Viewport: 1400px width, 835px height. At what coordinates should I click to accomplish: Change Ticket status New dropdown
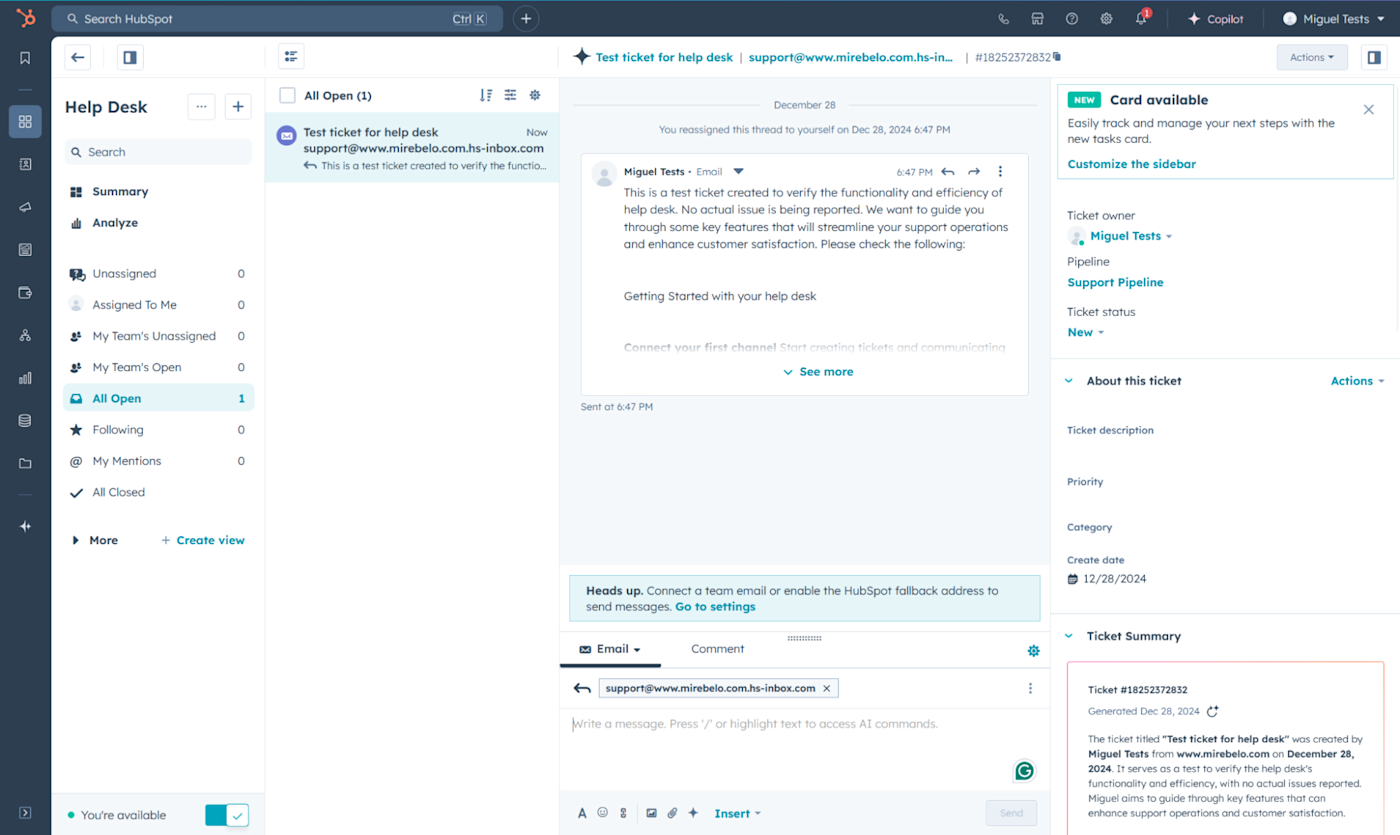click(1086, 332)
